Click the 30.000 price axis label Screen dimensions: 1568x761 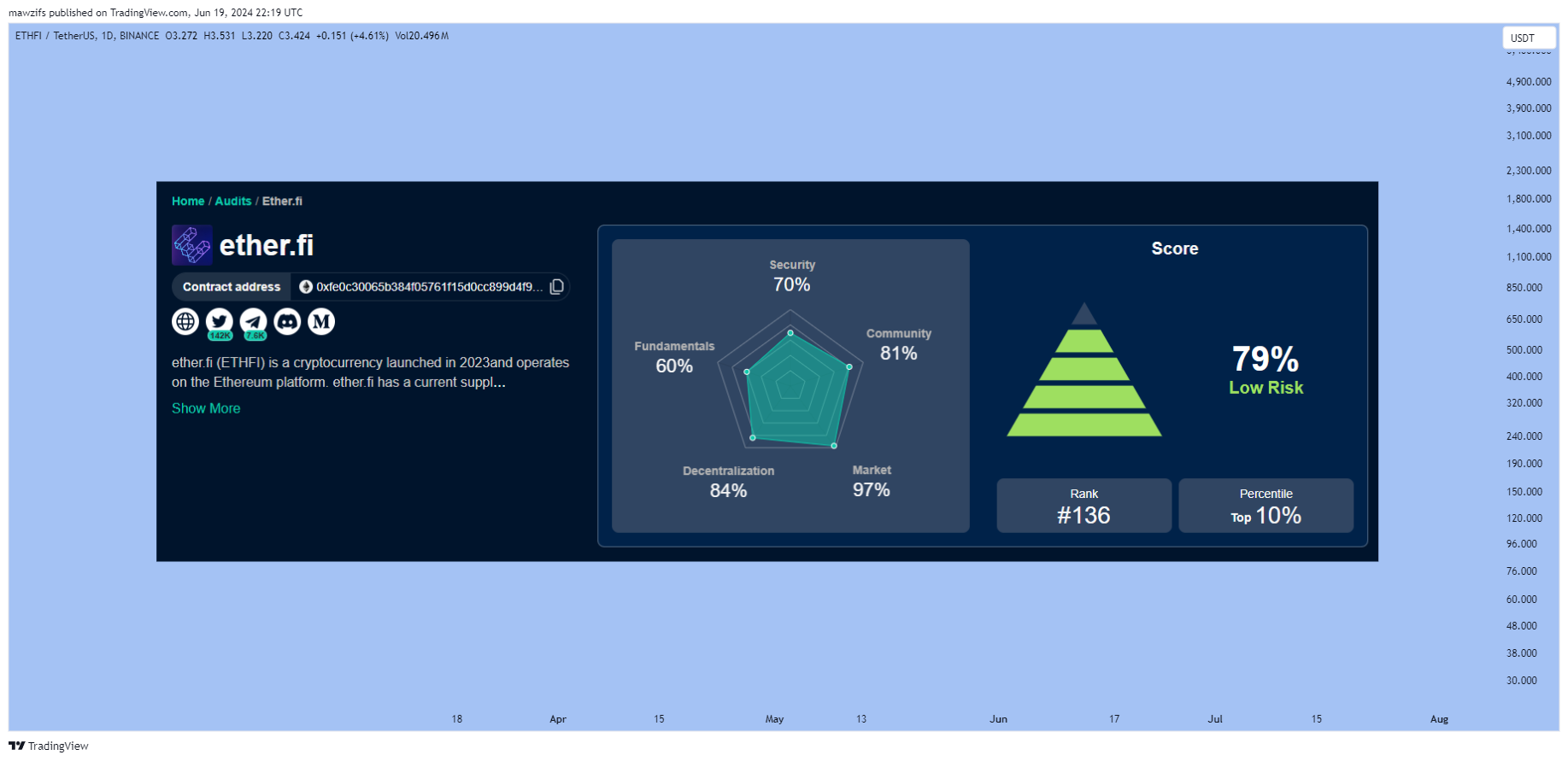click(1521, 681)
